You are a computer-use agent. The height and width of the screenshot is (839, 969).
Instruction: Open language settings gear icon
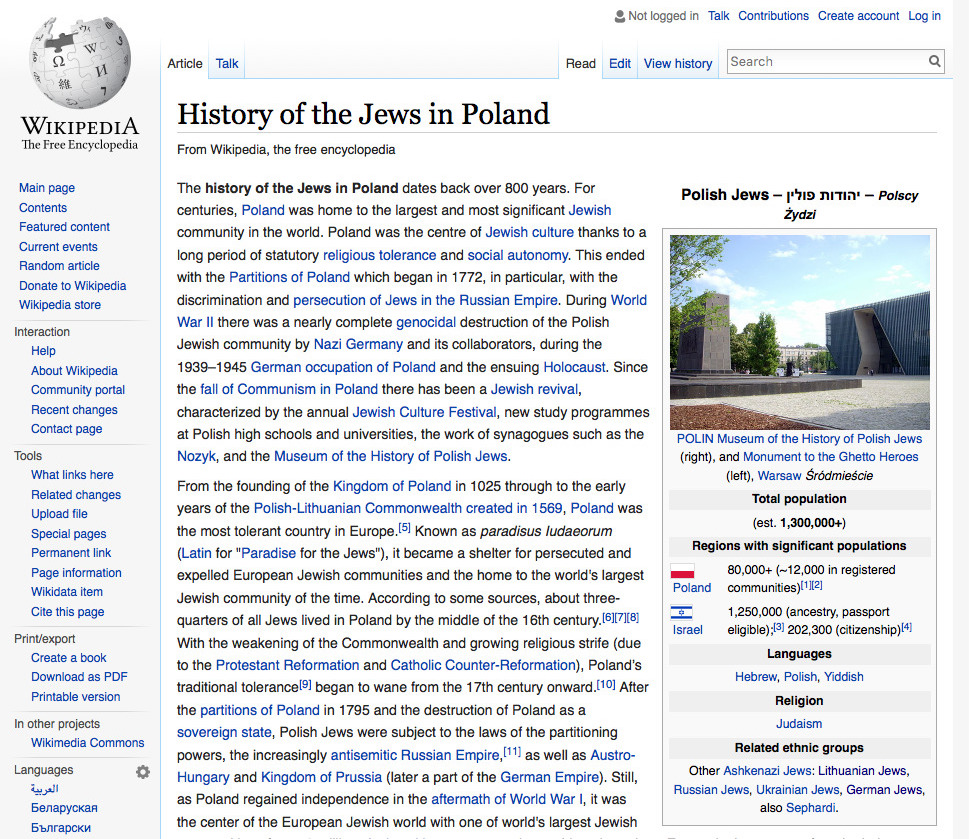click(x=143, y=771)
